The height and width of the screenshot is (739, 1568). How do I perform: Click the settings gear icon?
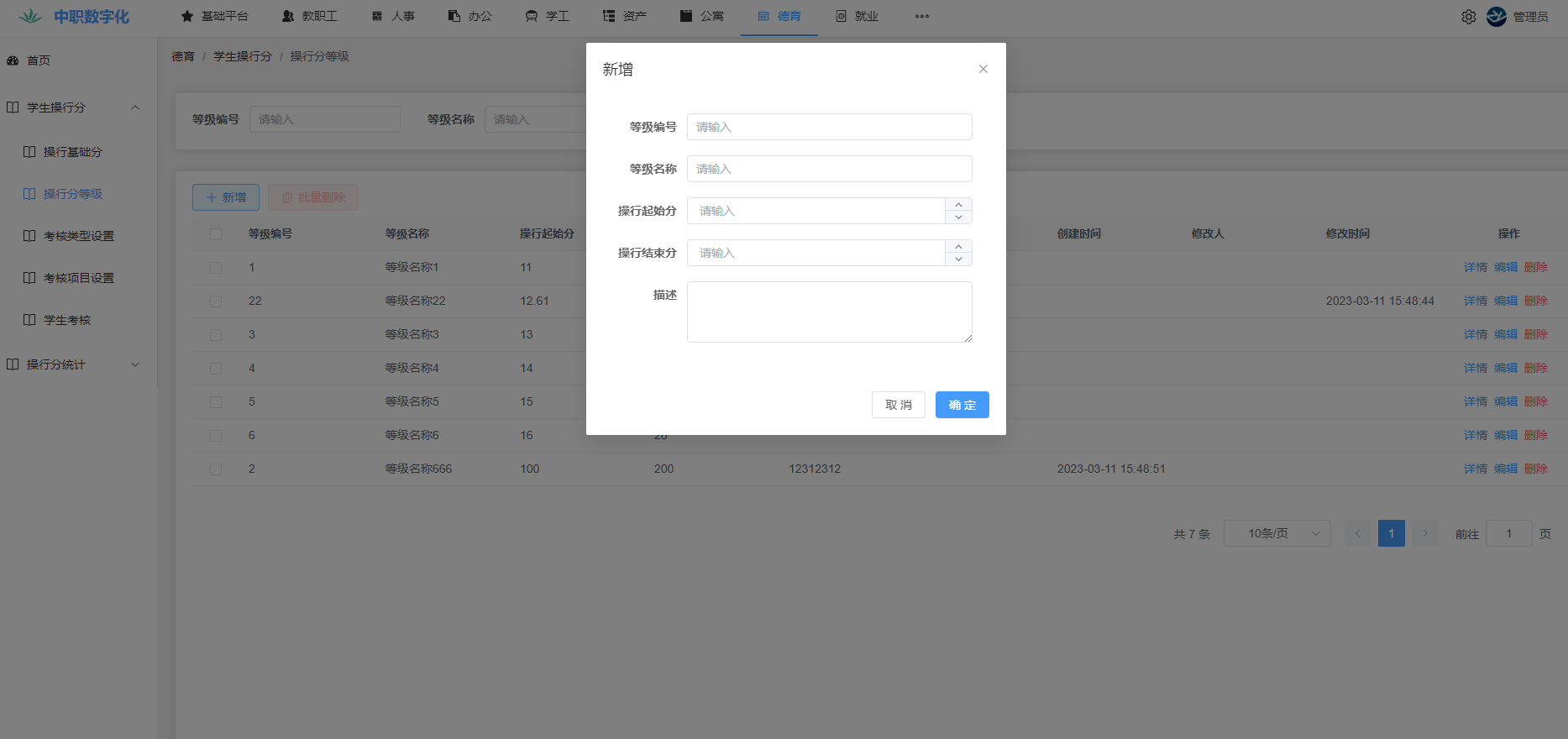click(1468, 17)
